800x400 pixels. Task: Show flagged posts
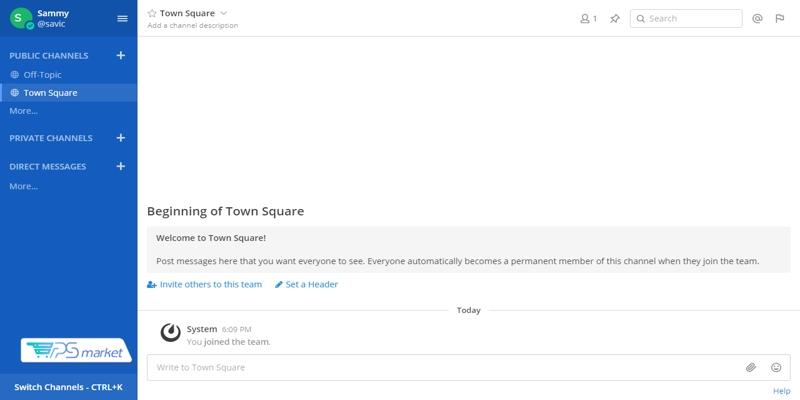779,18
